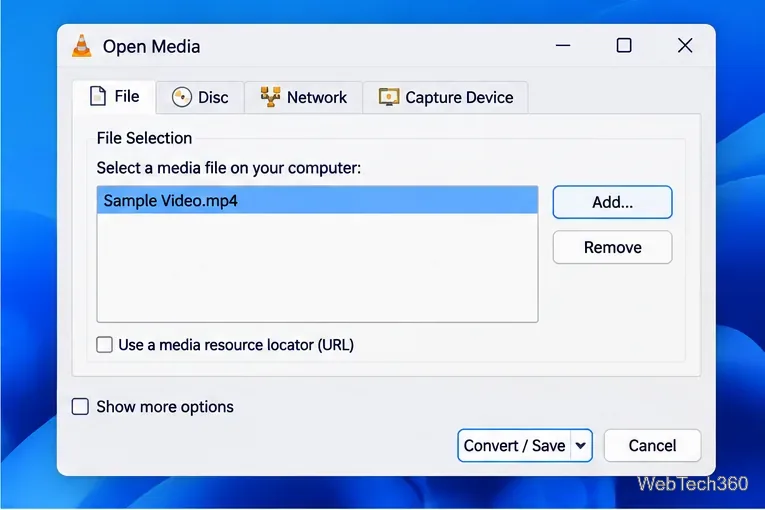Click the VLC cone icon in title bar
This screenshot has height=510, width=765.
pos(81,46)
